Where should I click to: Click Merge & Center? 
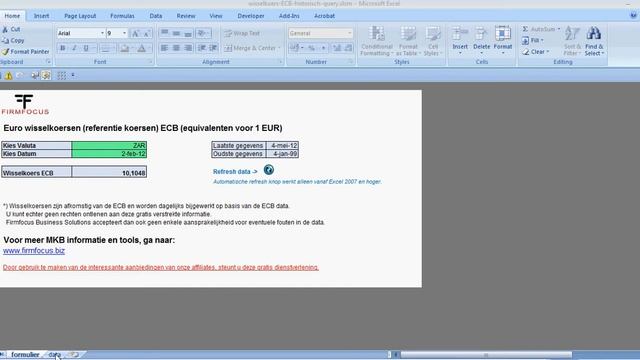click(x=252, y=48)
